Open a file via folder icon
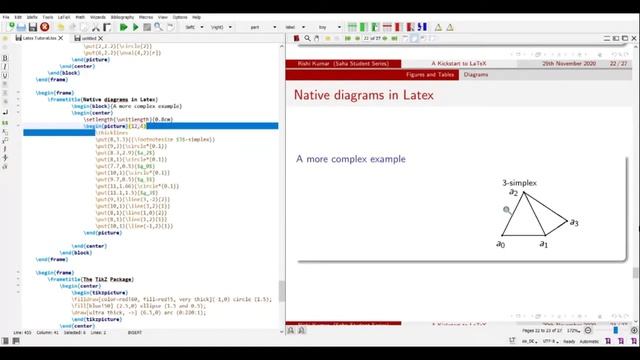The height and width of the screenshot is (360, 640). [x=21, y=27]
